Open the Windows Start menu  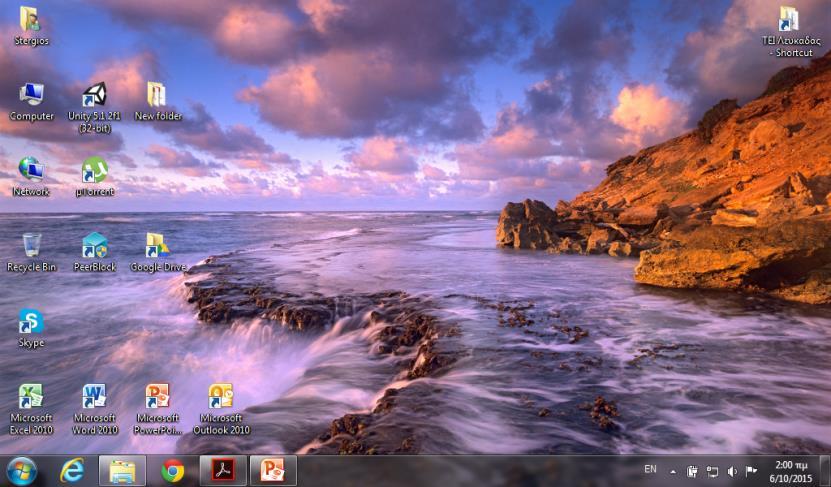tap(21, 471)
